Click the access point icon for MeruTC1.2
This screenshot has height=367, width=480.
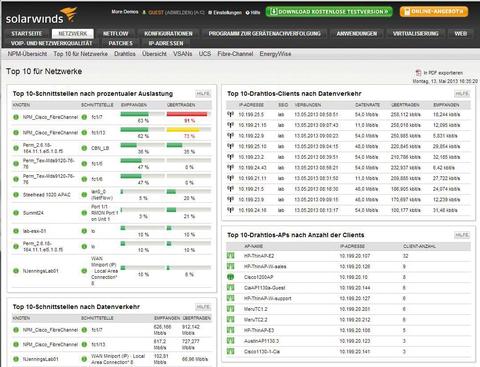(230, 309)
